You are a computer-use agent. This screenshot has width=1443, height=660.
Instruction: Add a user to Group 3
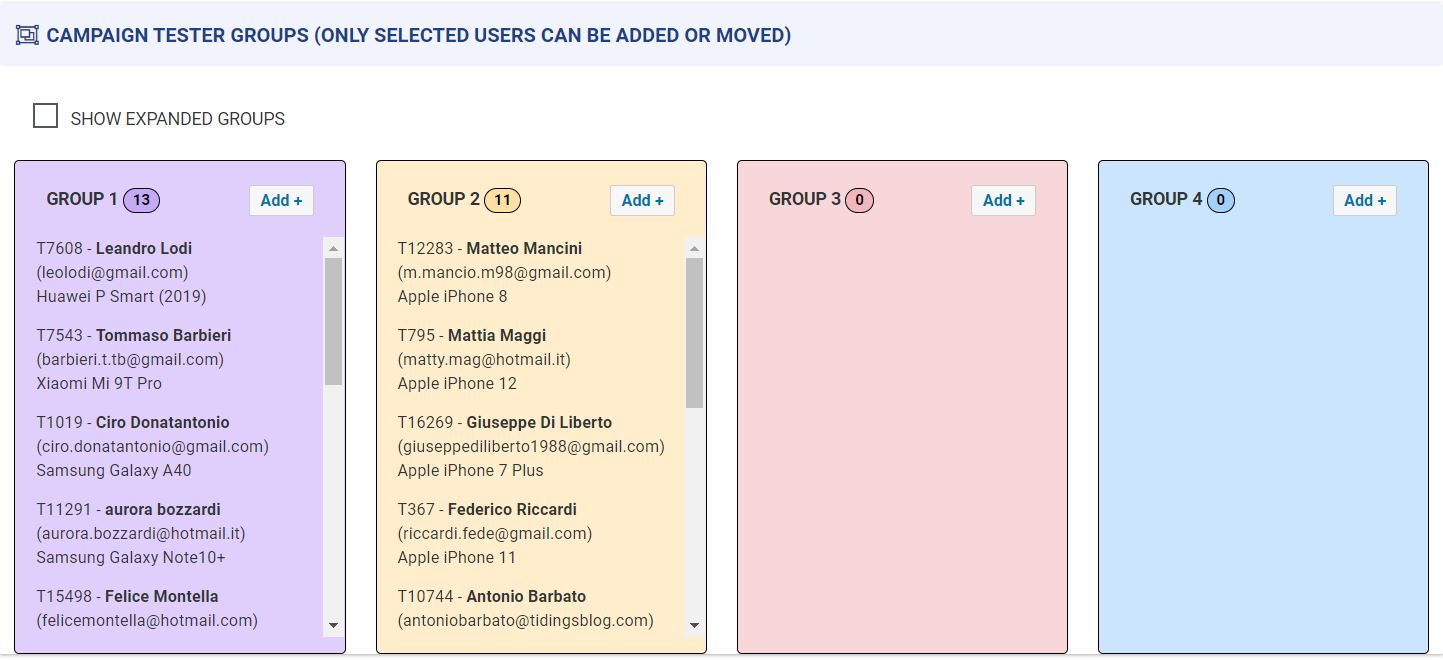pyautogui.click(x=1003, y=200)
